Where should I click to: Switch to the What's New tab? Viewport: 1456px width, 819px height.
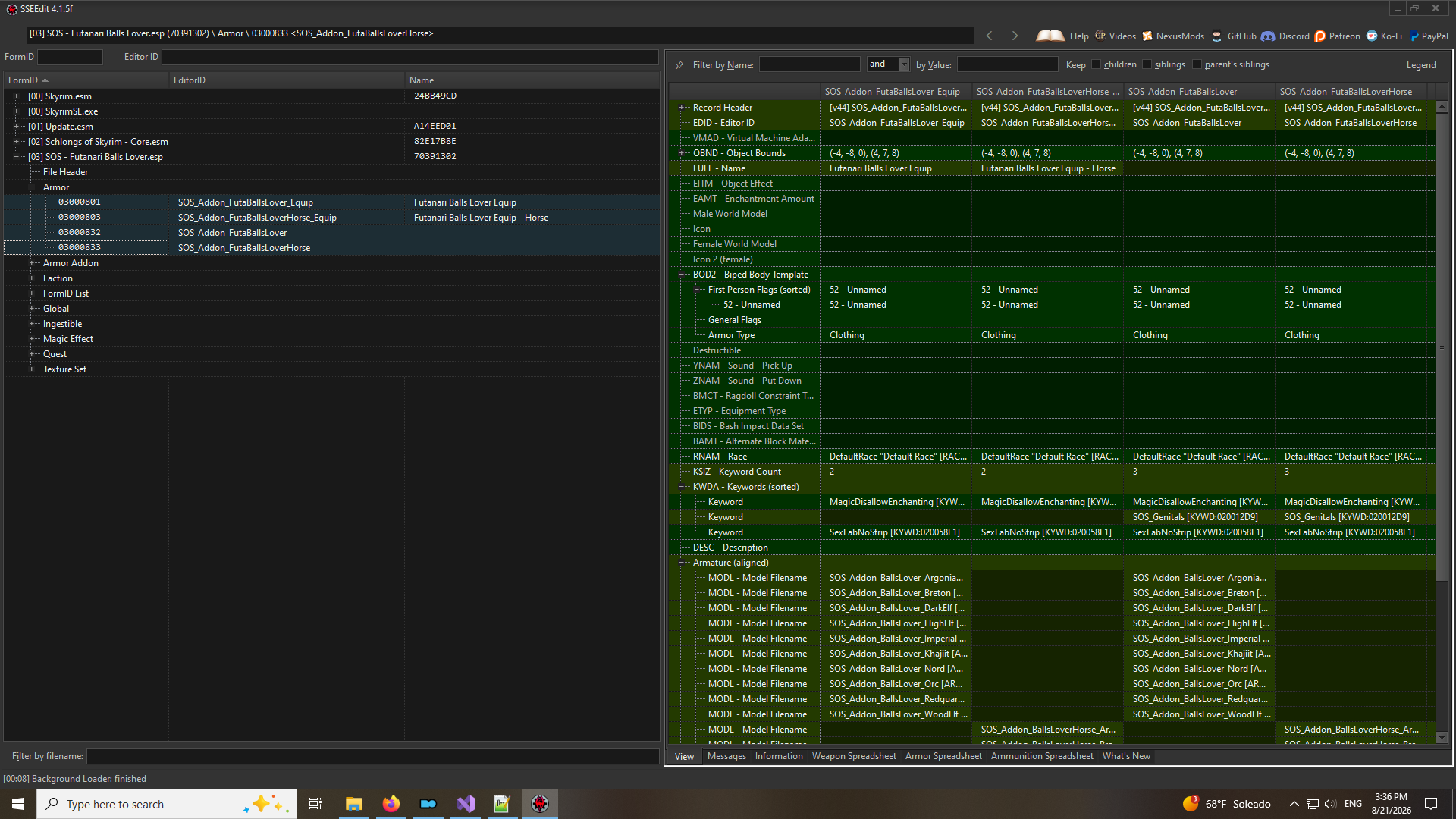click(1126, 756)
